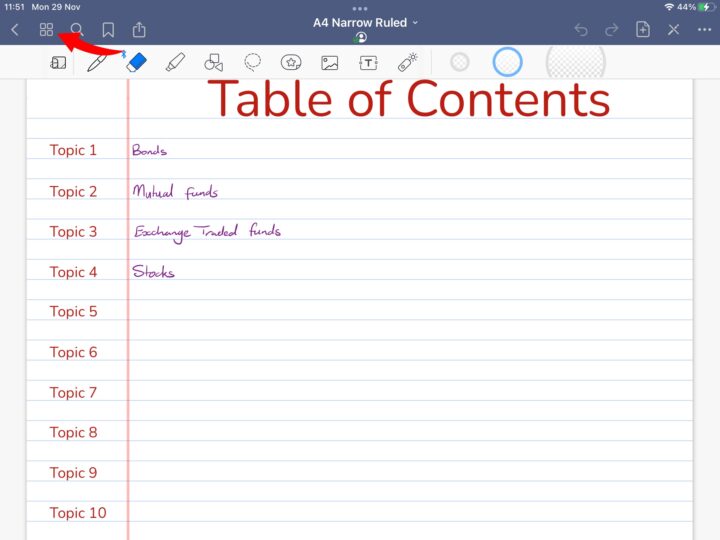
Task: Select the Lasso tool
Action: [x=253, y=62]
